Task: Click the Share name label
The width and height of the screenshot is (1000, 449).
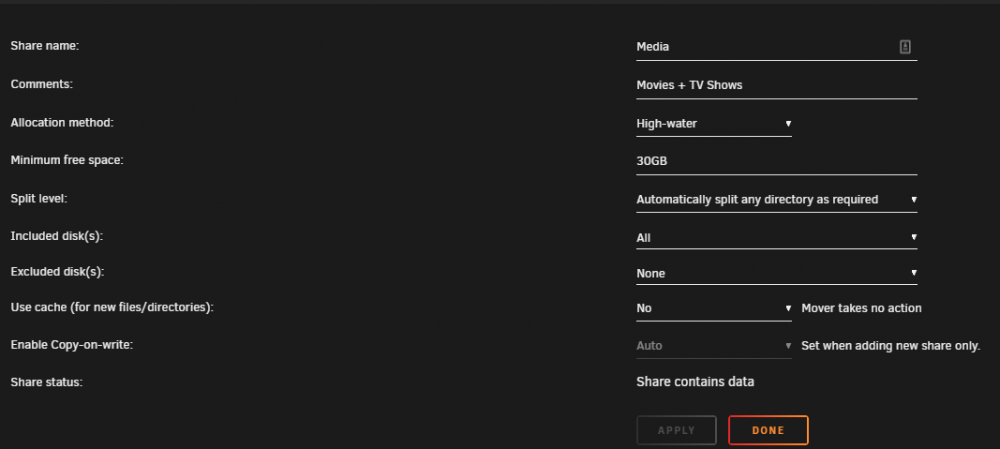Action: 45,46
